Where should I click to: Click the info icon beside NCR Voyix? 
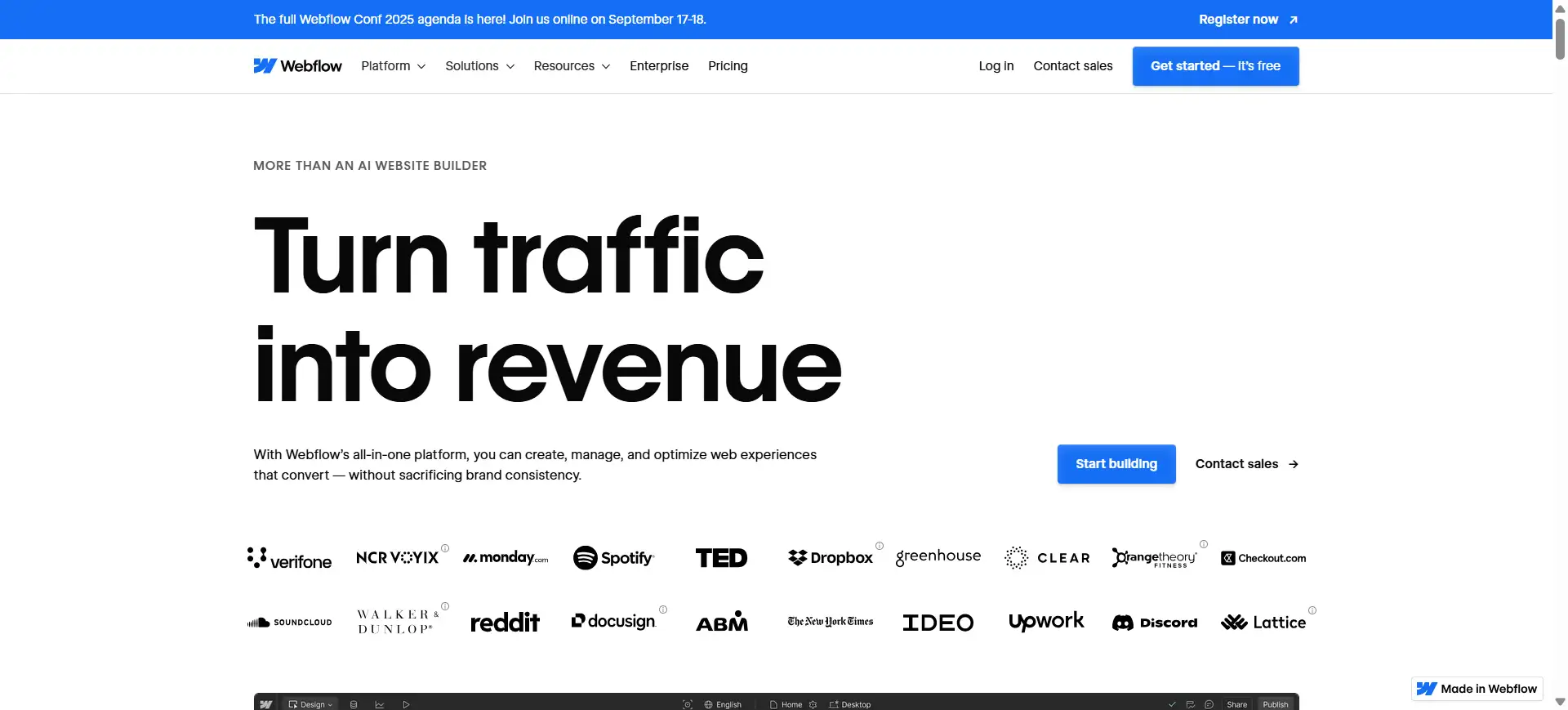click(445, 548)
